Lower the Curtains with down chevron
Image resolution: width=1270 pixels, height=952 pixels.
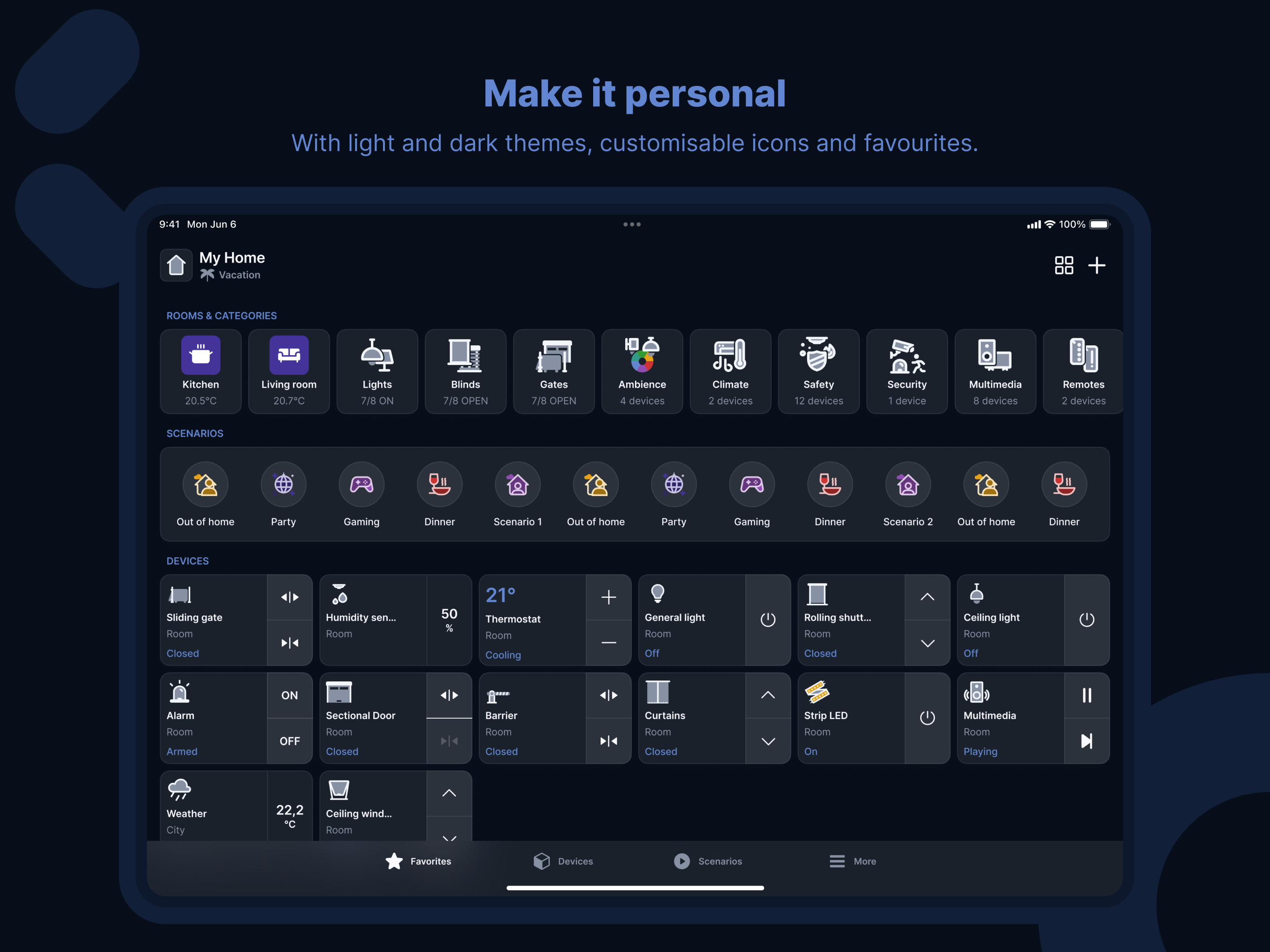(767, 741)
